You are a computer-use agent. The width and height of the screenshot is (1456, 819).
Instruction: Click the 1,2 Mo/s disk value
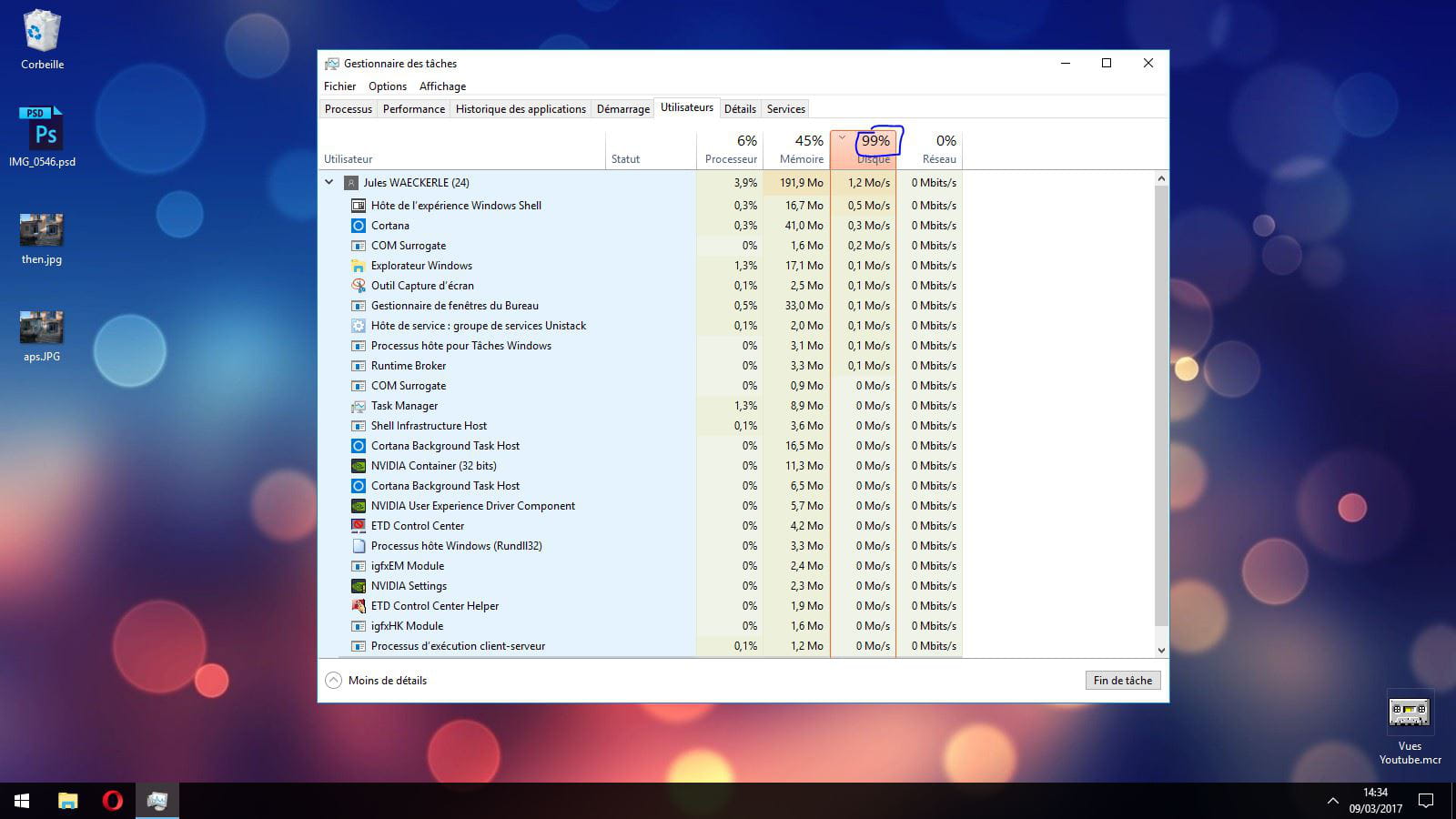[869, 183]
